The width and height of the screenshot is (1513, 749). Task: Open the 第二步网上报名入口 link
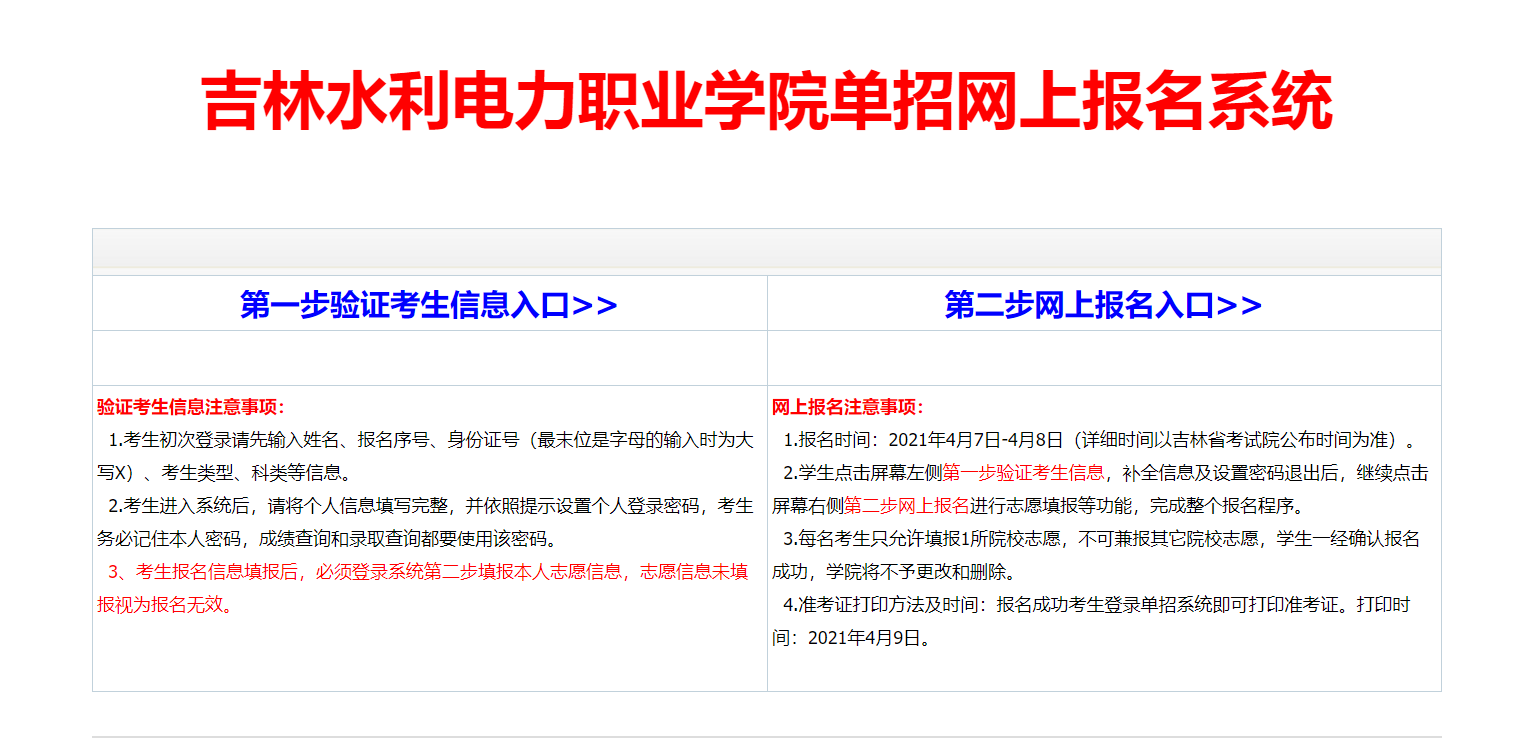coord(1103,305)
